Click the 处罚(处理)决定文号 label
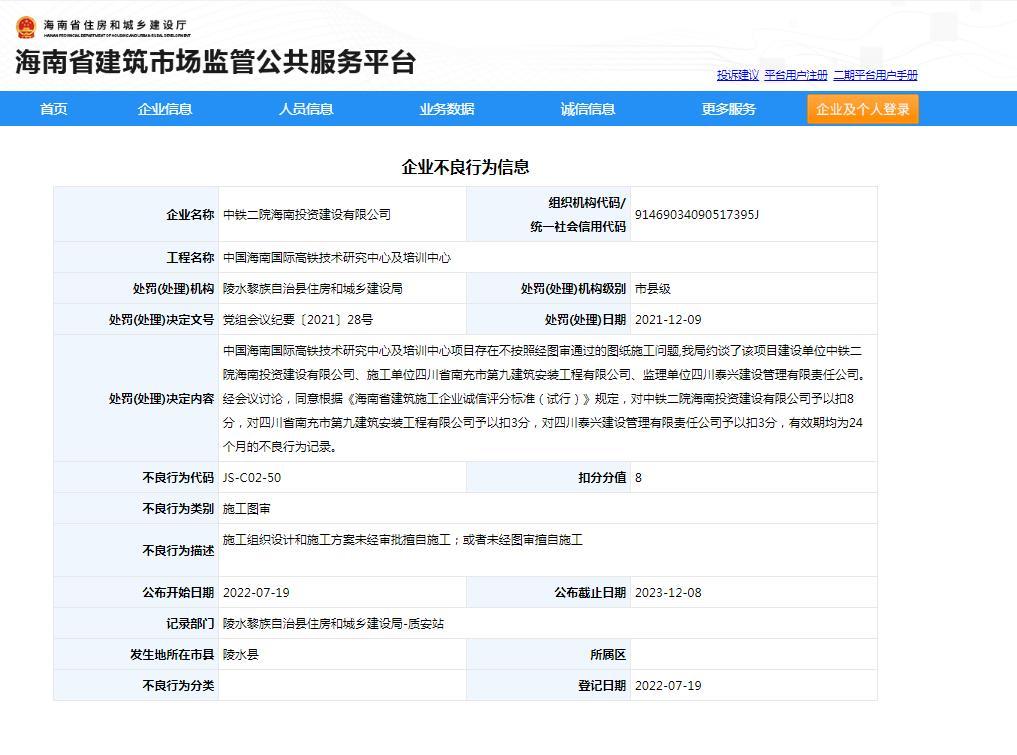The width and height of the screenshot is (1017, 755). click(162, 320)
